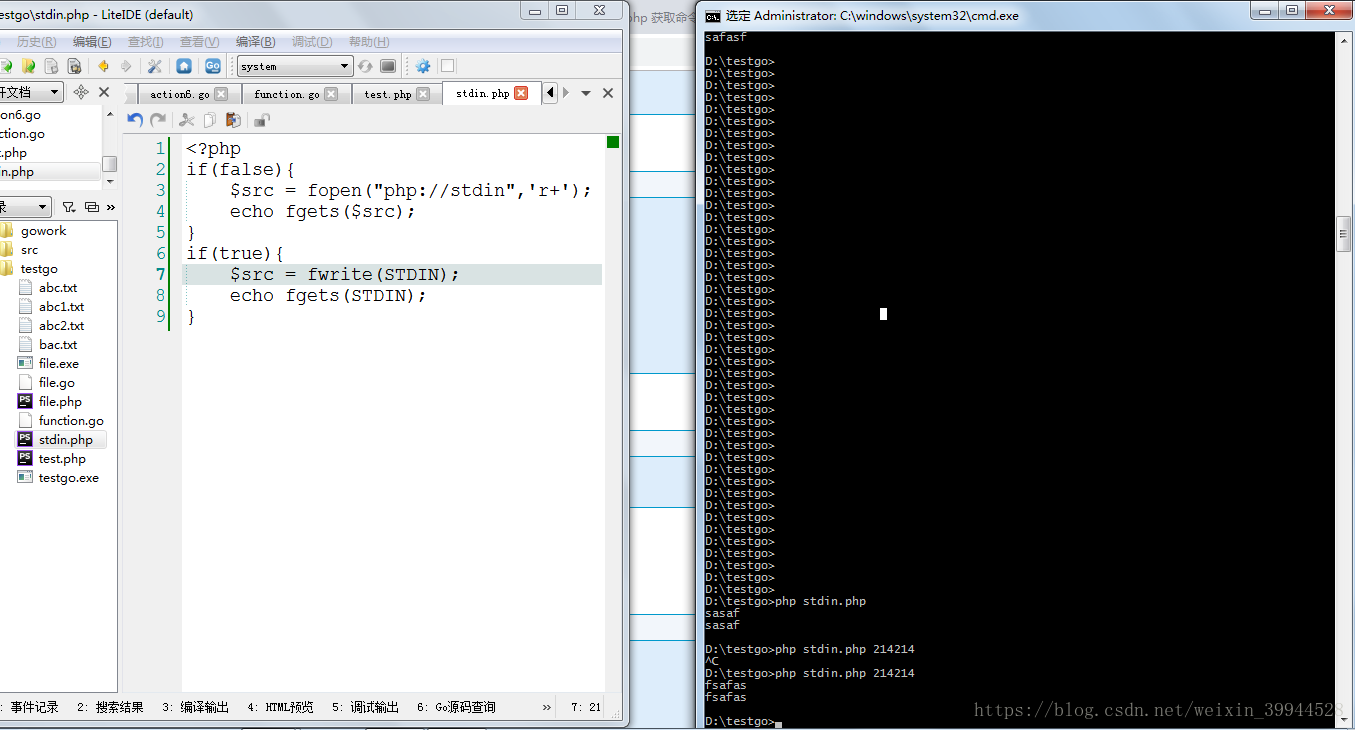Screen dimensions: 1355x730
Task: Click the redo arrow in editor toolbar
Action: 158,120
